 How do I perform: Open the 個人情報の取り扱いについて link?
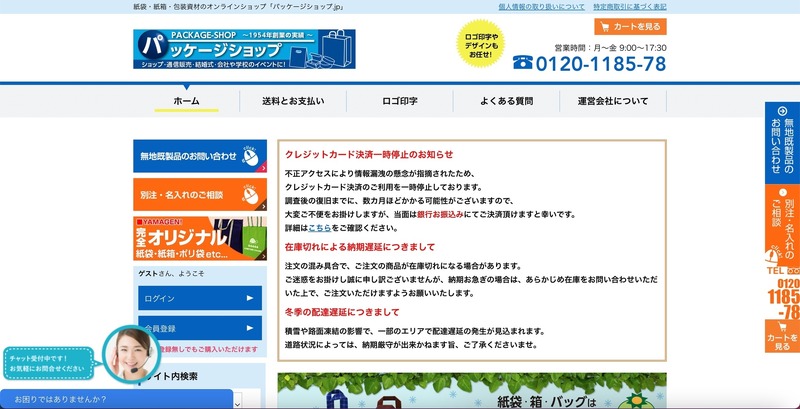(541, 6)
